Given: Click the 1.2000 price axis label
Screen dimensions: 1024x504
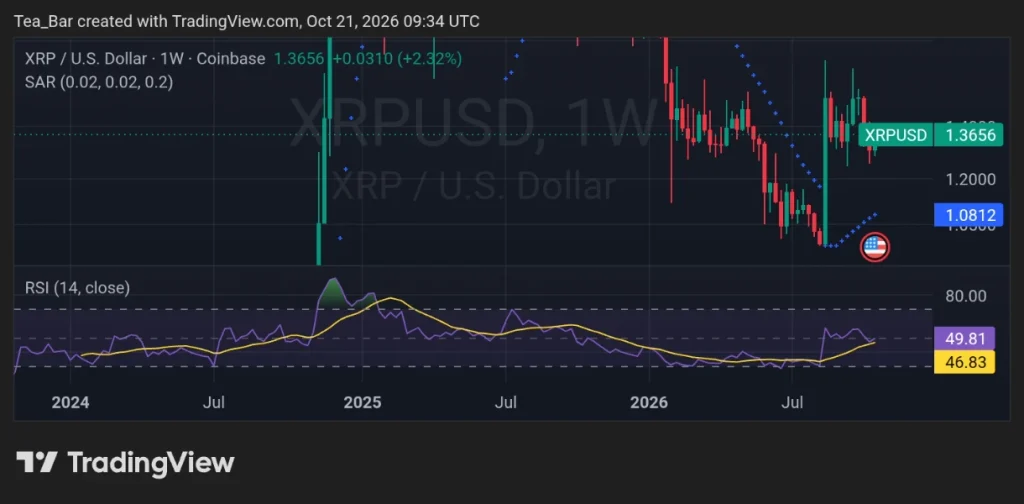Looking at the screenshot, I should pyautogui.click(x=969, y=179).
